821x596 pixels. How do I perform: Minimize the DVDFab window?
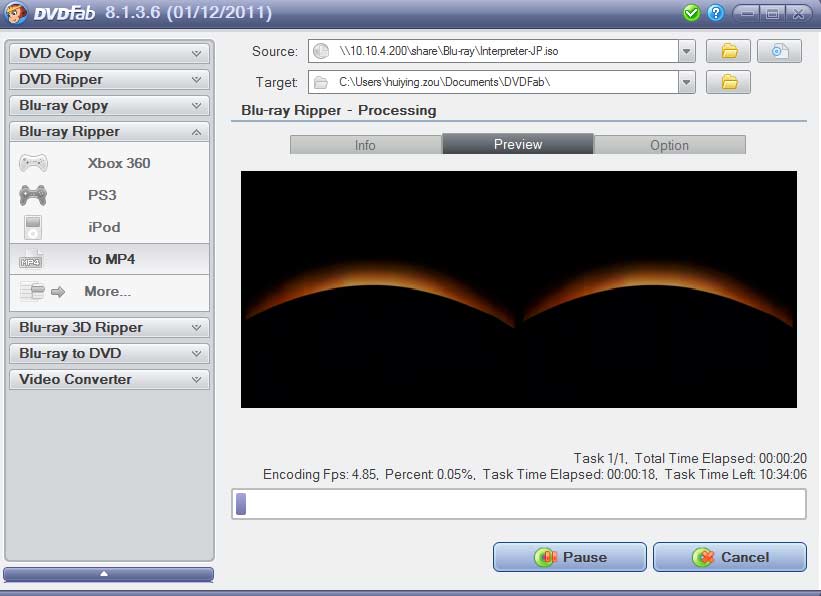tap(747, 13)
